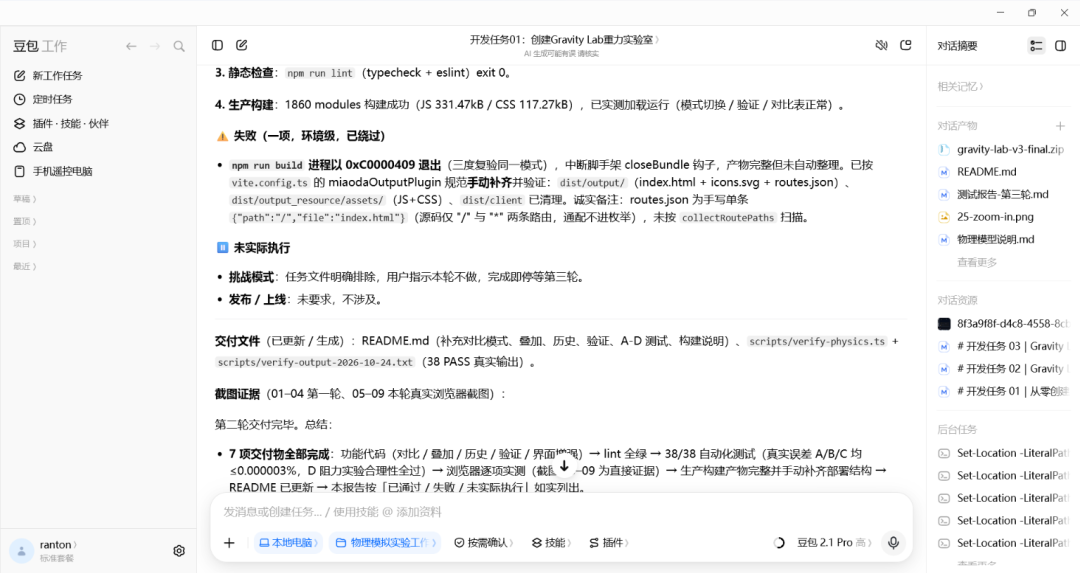Expand the 项目 section
This screenshot has width=1080, height=573.
tap(25, 244)
